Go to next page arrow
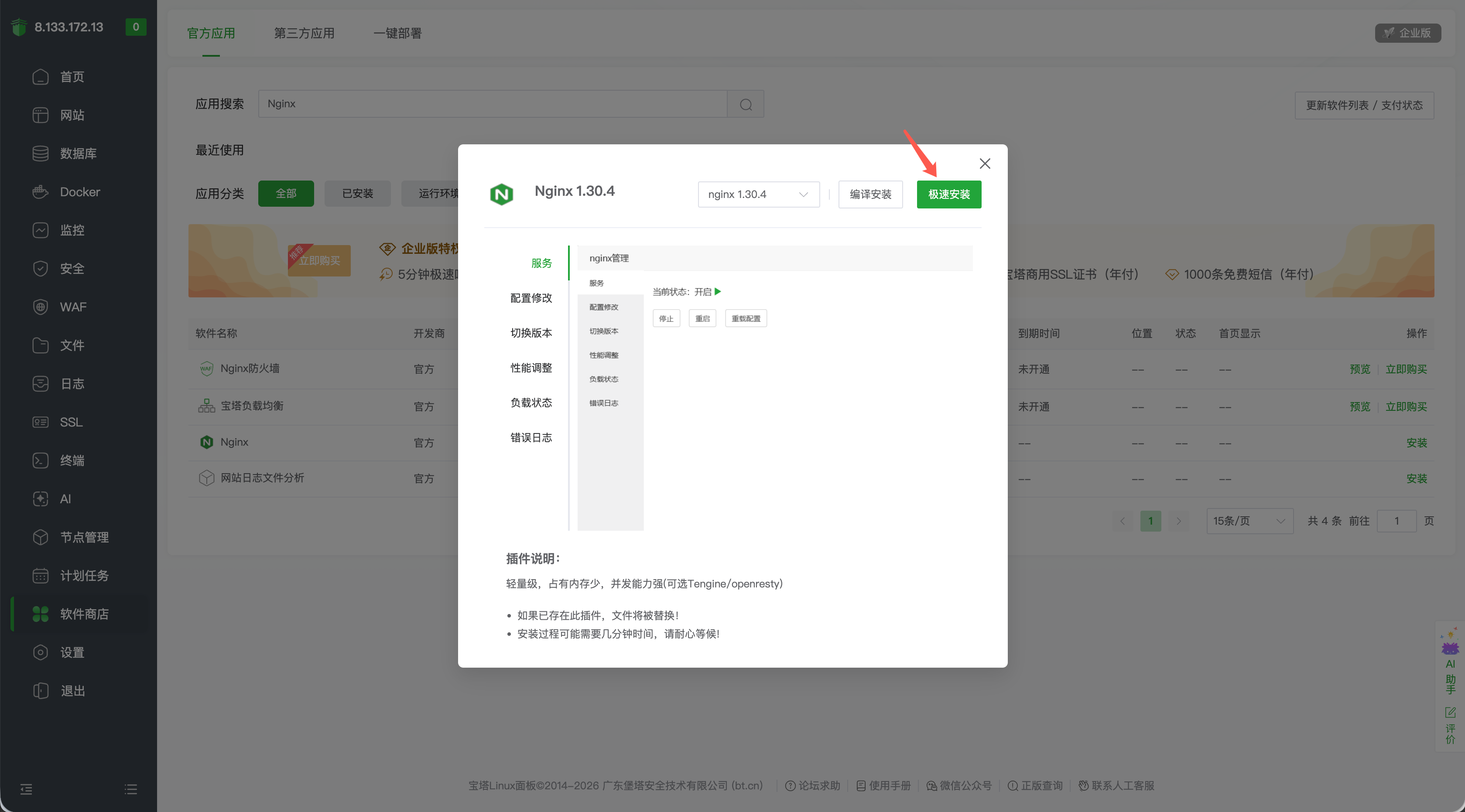The height and width of the screenshot is (812, 1465). pos(1179,521)
